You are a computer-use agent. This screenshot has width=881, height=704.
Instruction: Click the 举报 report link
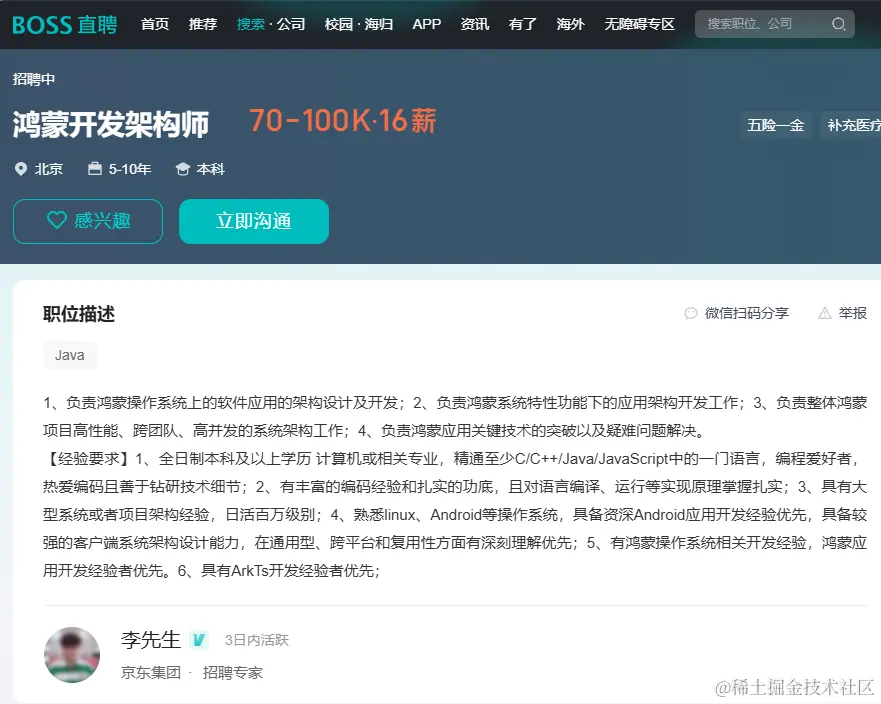click(852, 313)
